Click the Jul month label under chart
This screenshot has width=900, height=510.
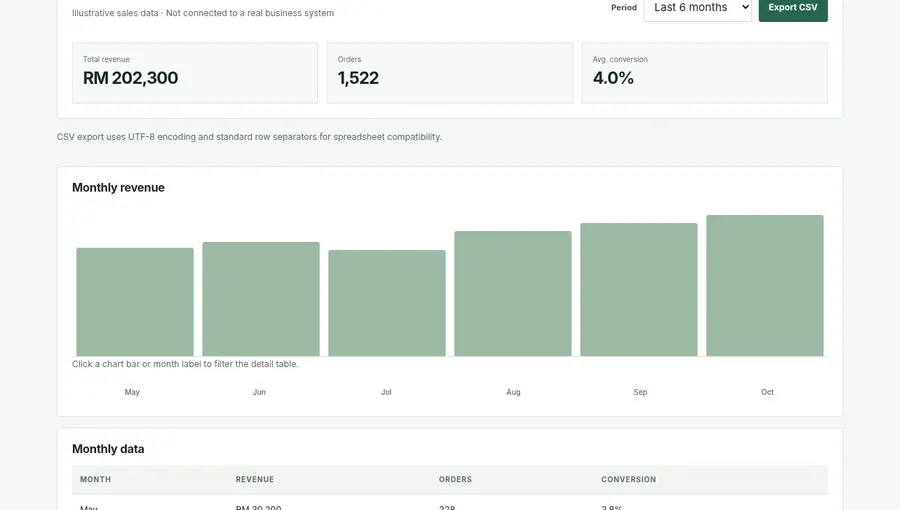pyautogui.click(x=386, y=392)
